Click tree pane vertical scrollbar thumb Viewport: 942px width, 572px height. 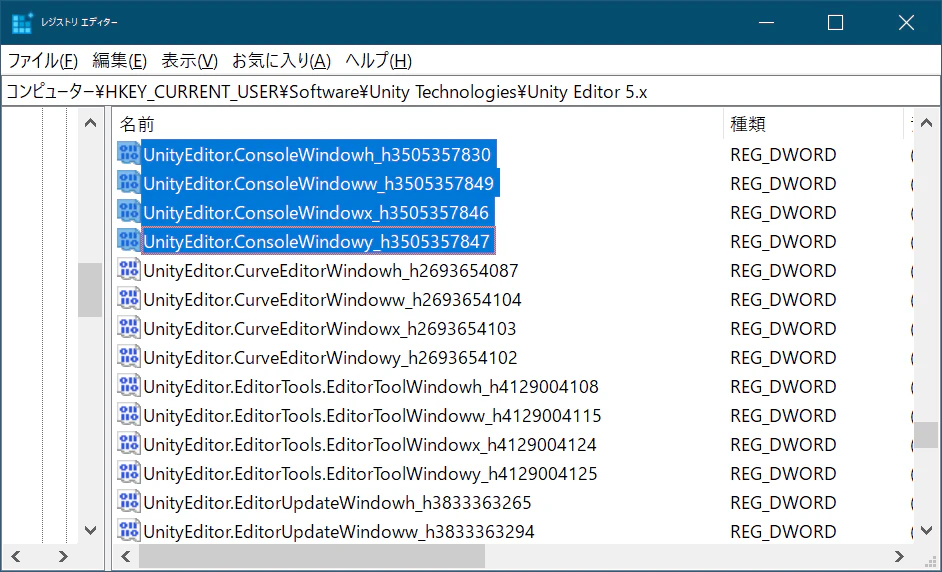pyautogui.click(x=90, y=290)
